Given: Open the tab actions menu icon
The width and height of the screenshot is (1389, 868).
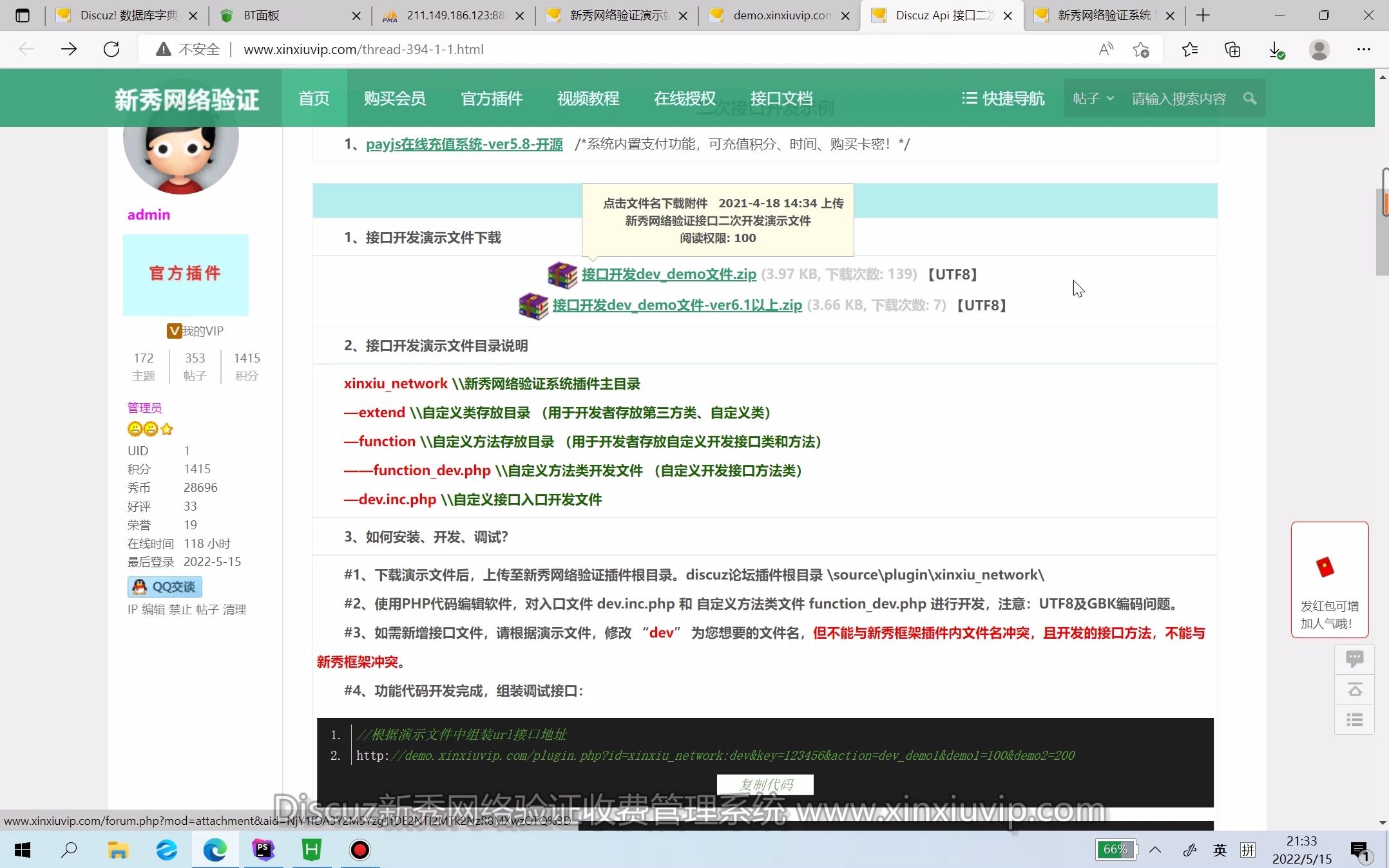Looking at the screenshot, I should tap(23, 15).
